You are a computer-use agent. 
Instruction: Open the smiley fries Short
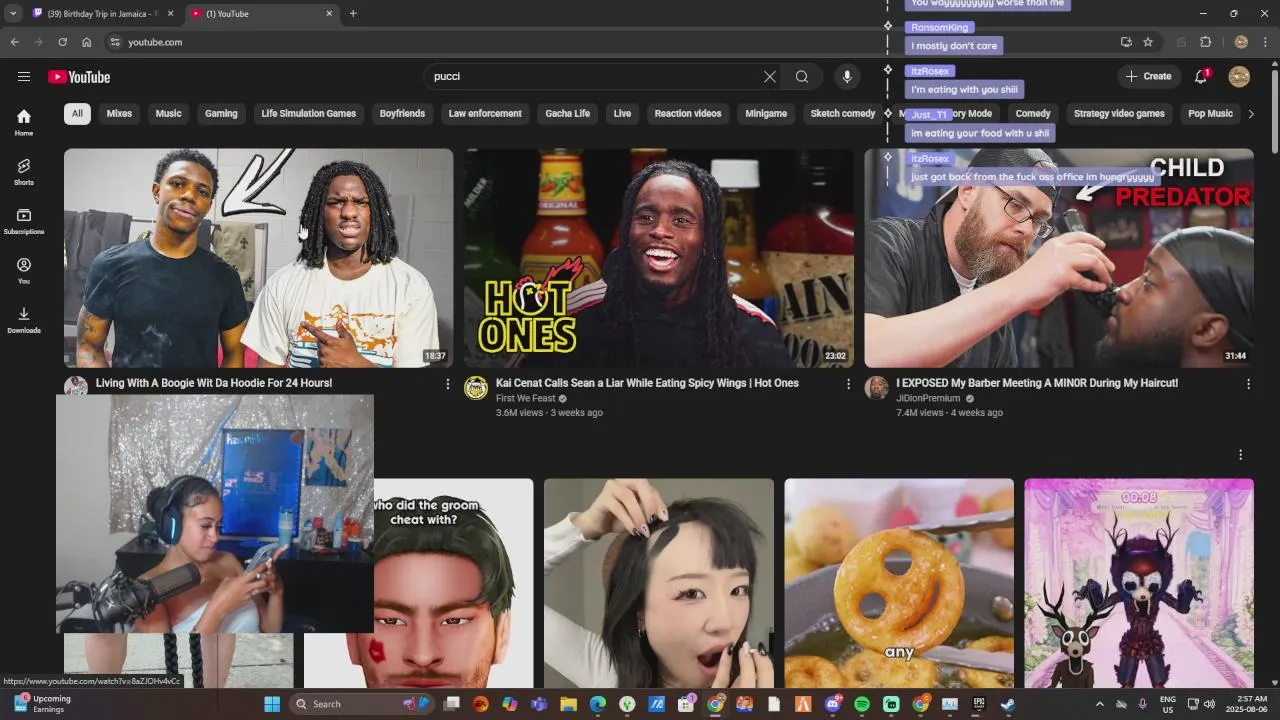[x=899, y=583]
